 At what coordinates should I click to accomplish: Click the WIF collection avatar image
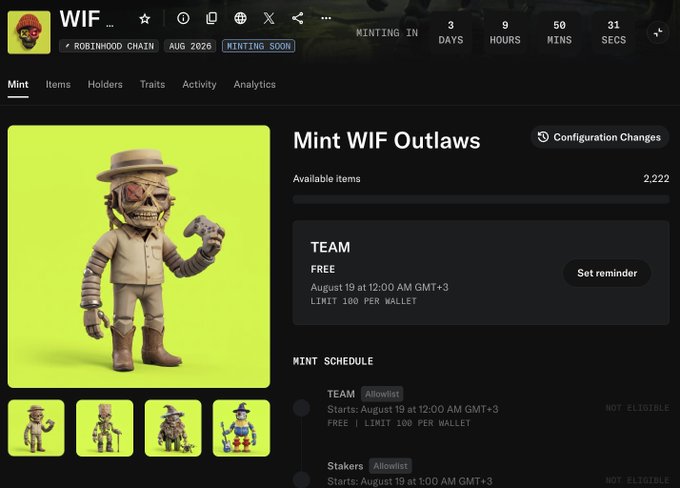pyautogui.click(x=29, y=33)
